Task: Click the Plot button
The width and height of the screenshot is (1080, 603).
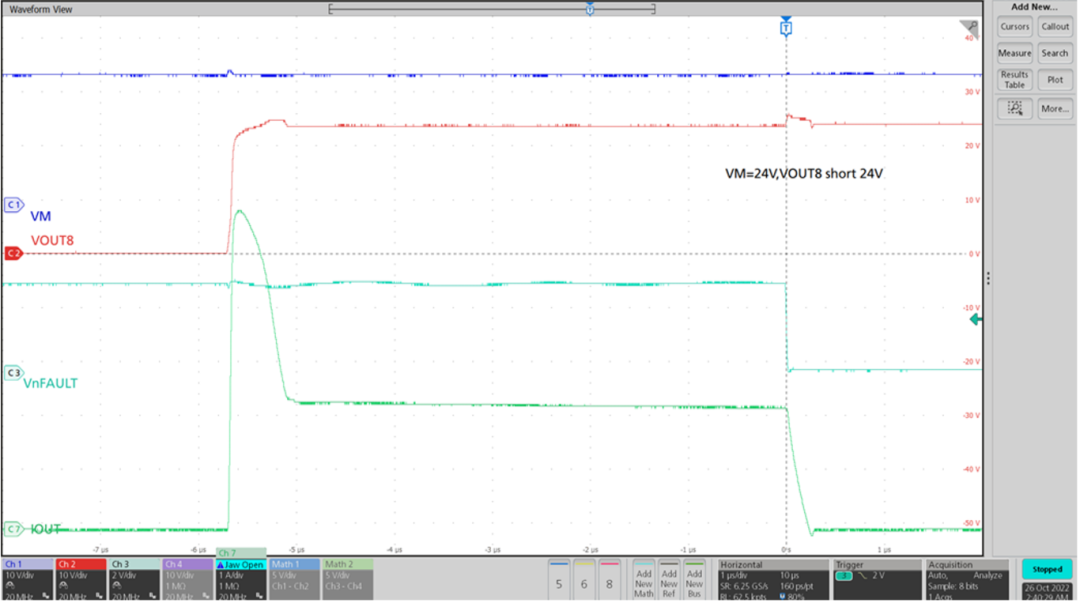Action: [1055, 79]
